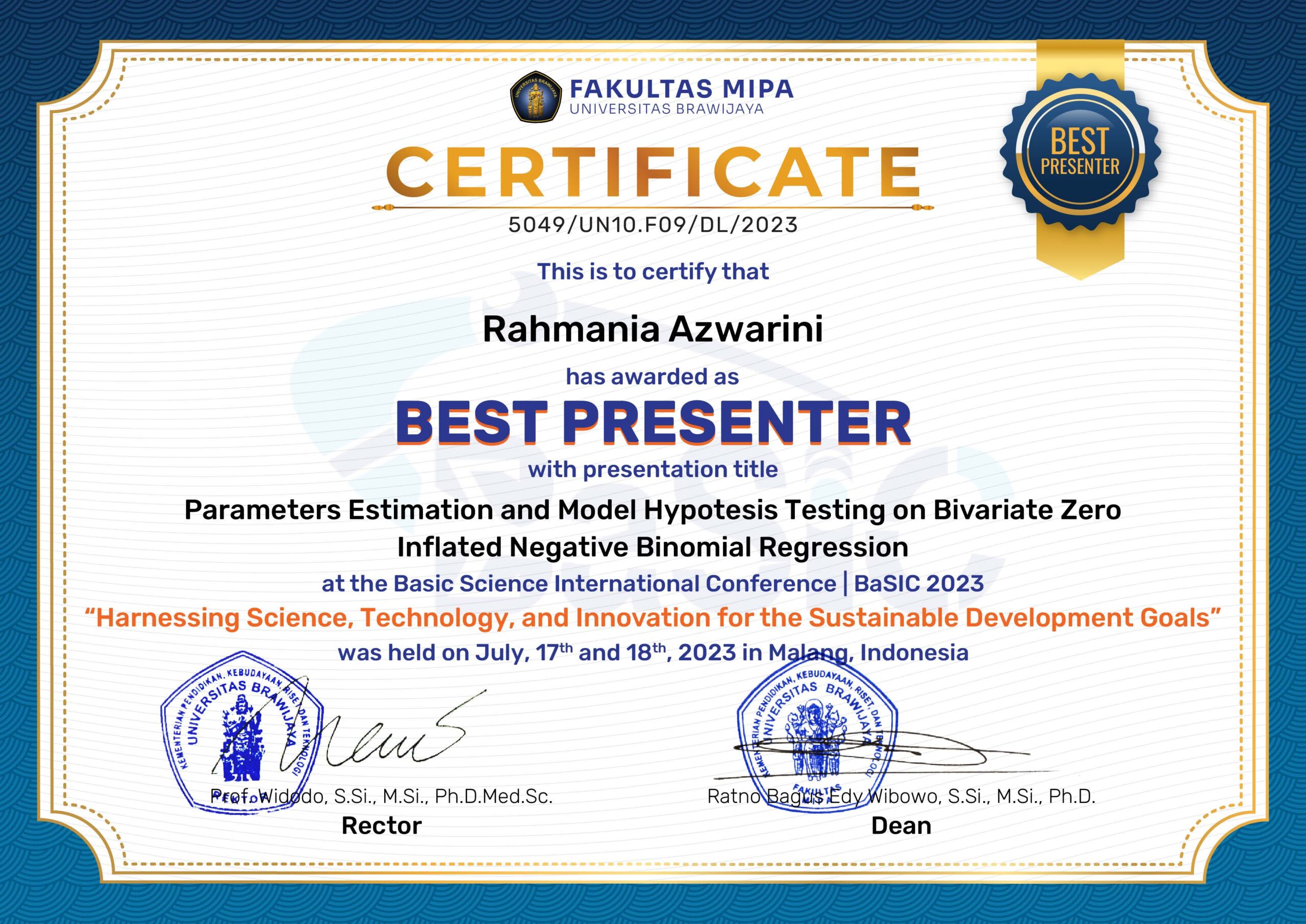Click certificate number 5049/UN10.F09/DL/2023
The image size is (1306, 924).
click(x=652, y=224)
